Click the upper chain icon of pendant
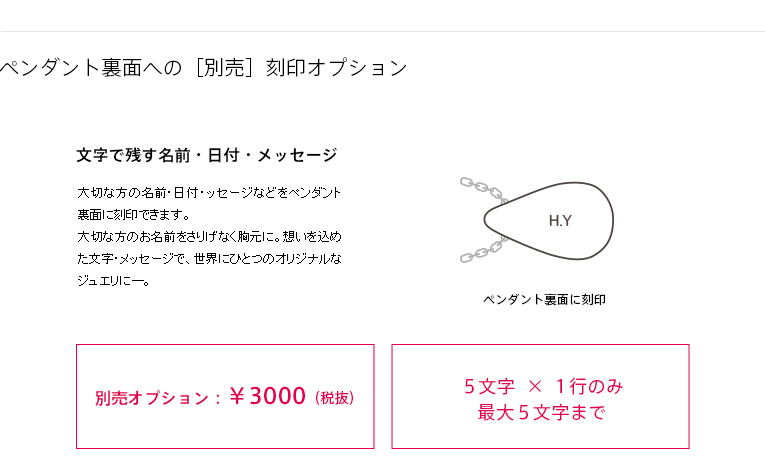The height and width of the screenshot is (475, 765). point(483,190)
